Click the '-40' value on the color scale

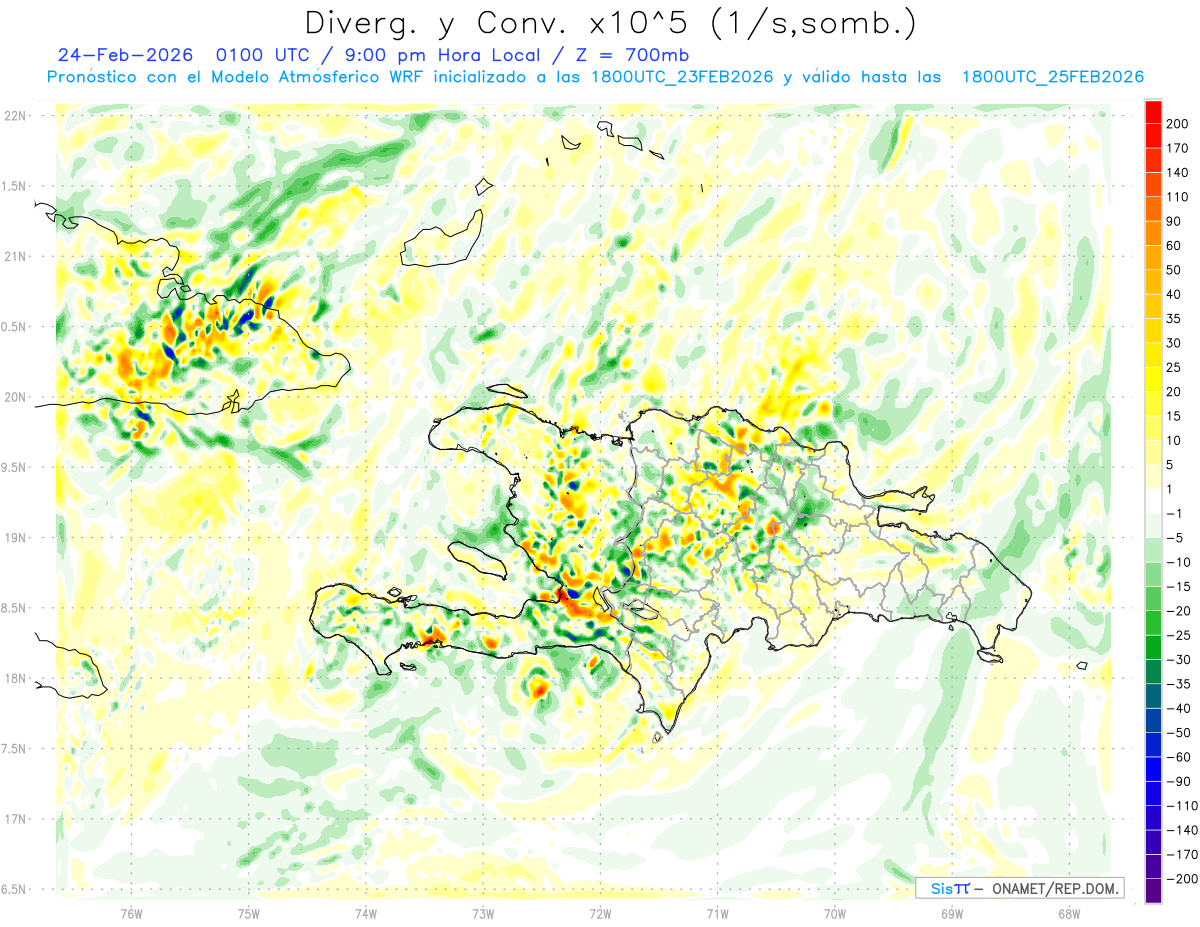click(1181, 708)
